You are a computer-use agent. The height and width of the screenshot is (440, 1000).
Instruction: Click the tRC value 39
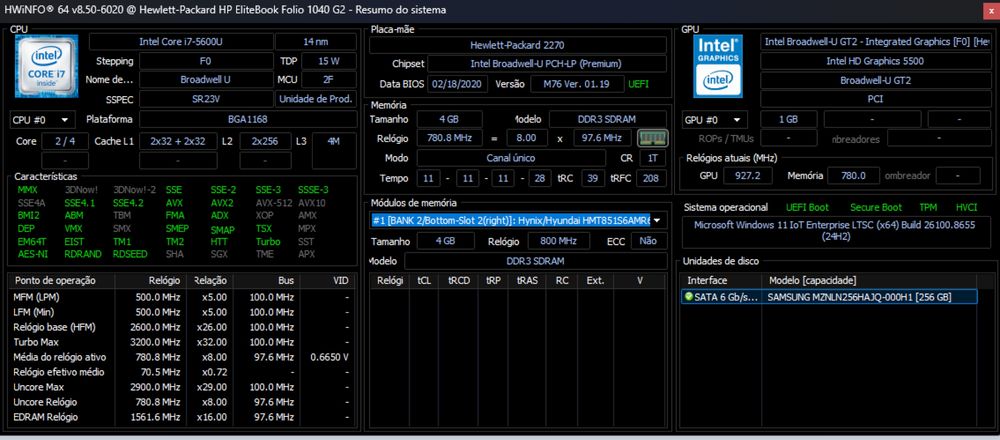click(593, 179)
